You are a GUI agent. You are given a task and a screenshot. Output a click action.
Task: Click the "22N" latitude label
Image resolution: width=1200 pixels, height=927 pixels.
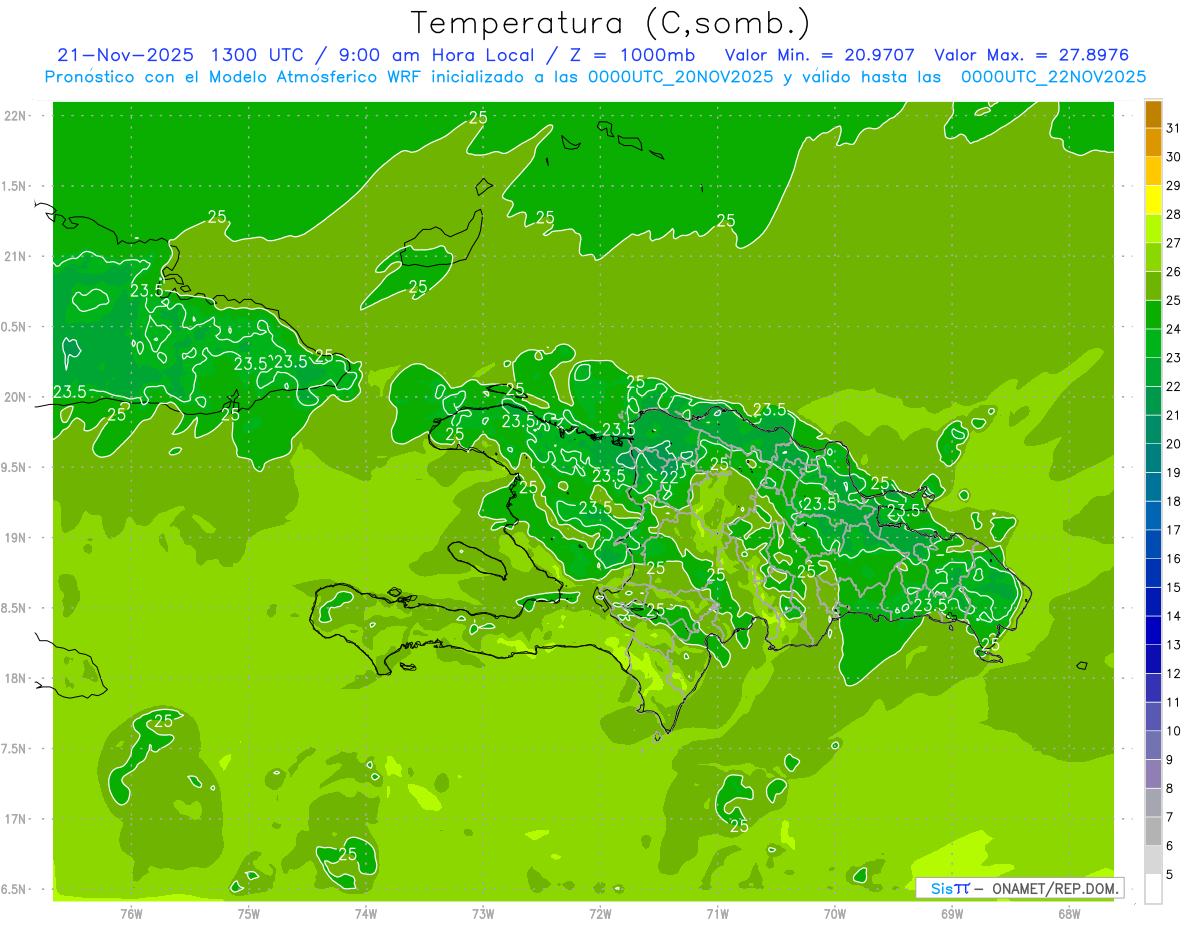[x=17, y=116]
